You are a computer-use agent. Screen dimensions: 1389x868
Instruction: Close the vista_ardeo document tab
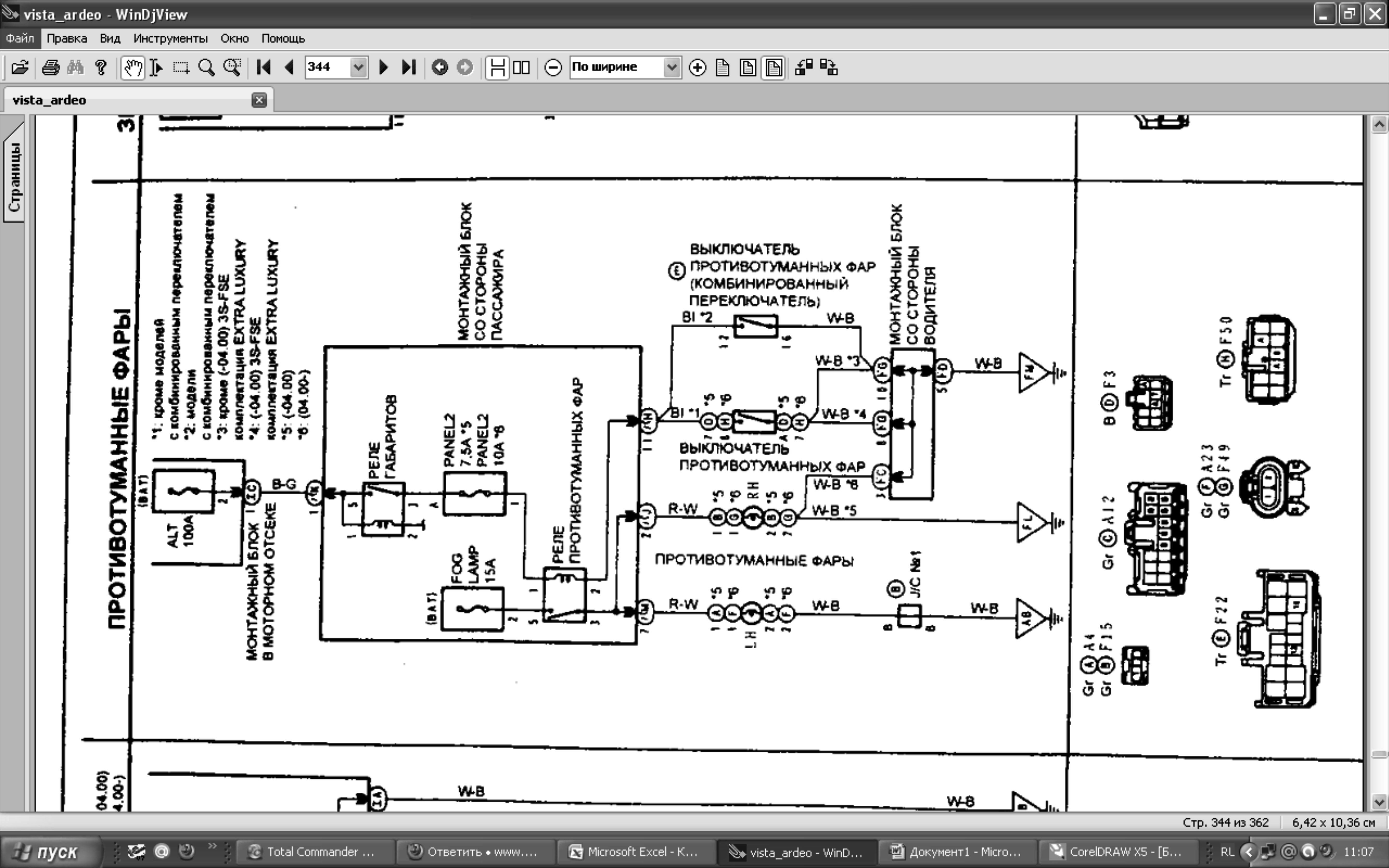(259, 100)
